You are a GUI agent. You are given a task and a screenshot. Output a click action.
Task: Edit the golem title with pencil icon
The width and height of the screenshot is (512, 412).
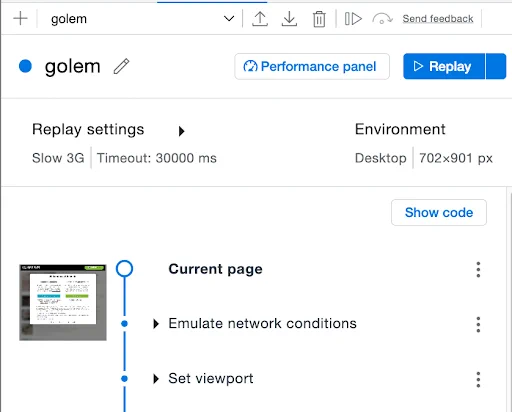pos(121,66)
